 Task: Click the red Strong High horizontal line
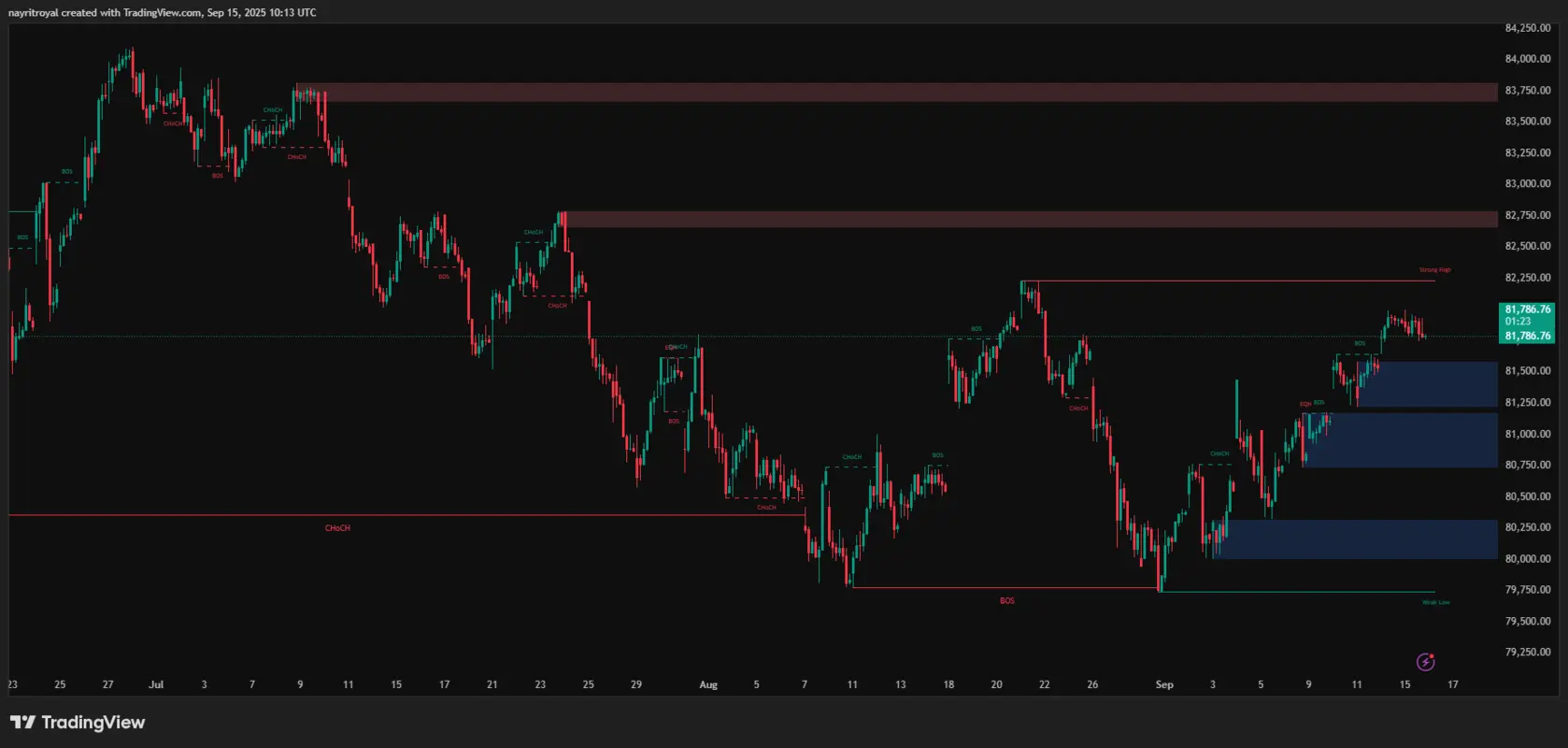click(x=1228, y=280)
